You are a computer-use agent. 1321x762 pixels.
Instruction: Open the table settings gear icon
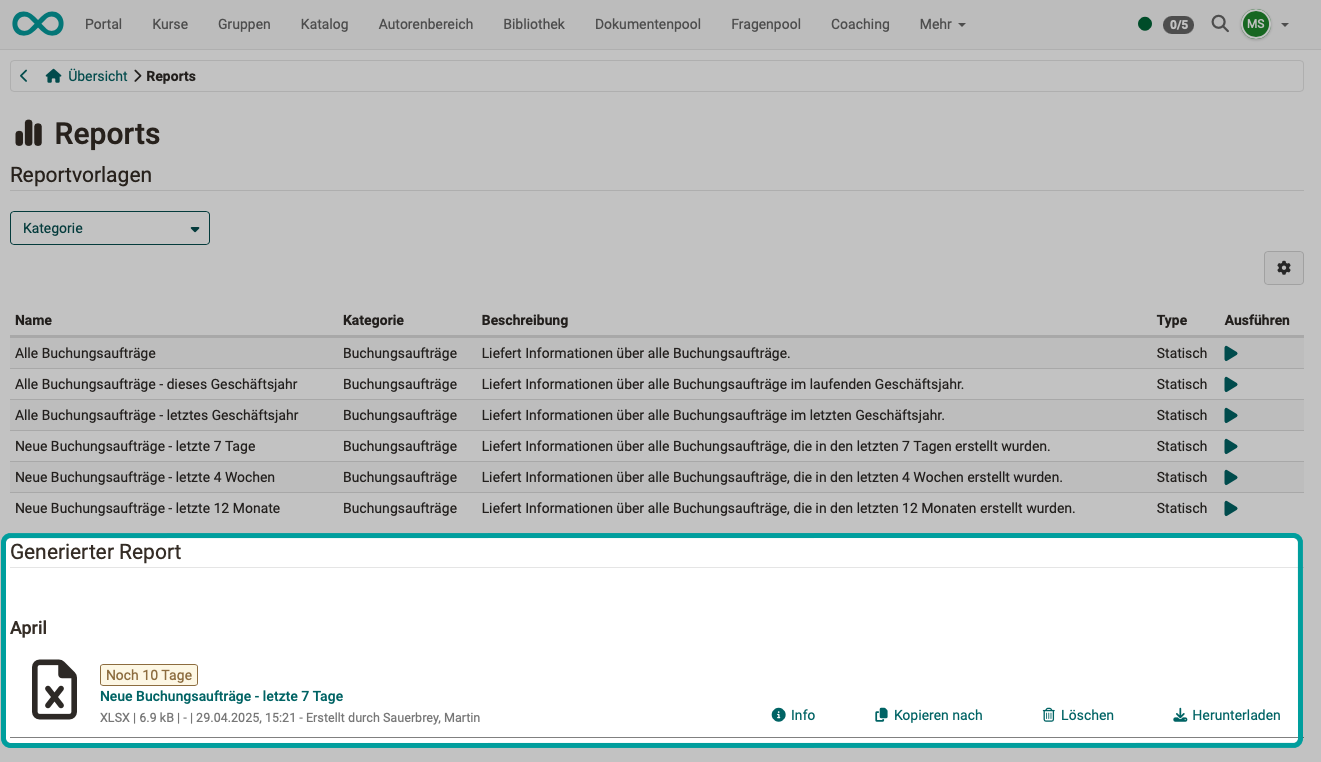(1283, 267)
